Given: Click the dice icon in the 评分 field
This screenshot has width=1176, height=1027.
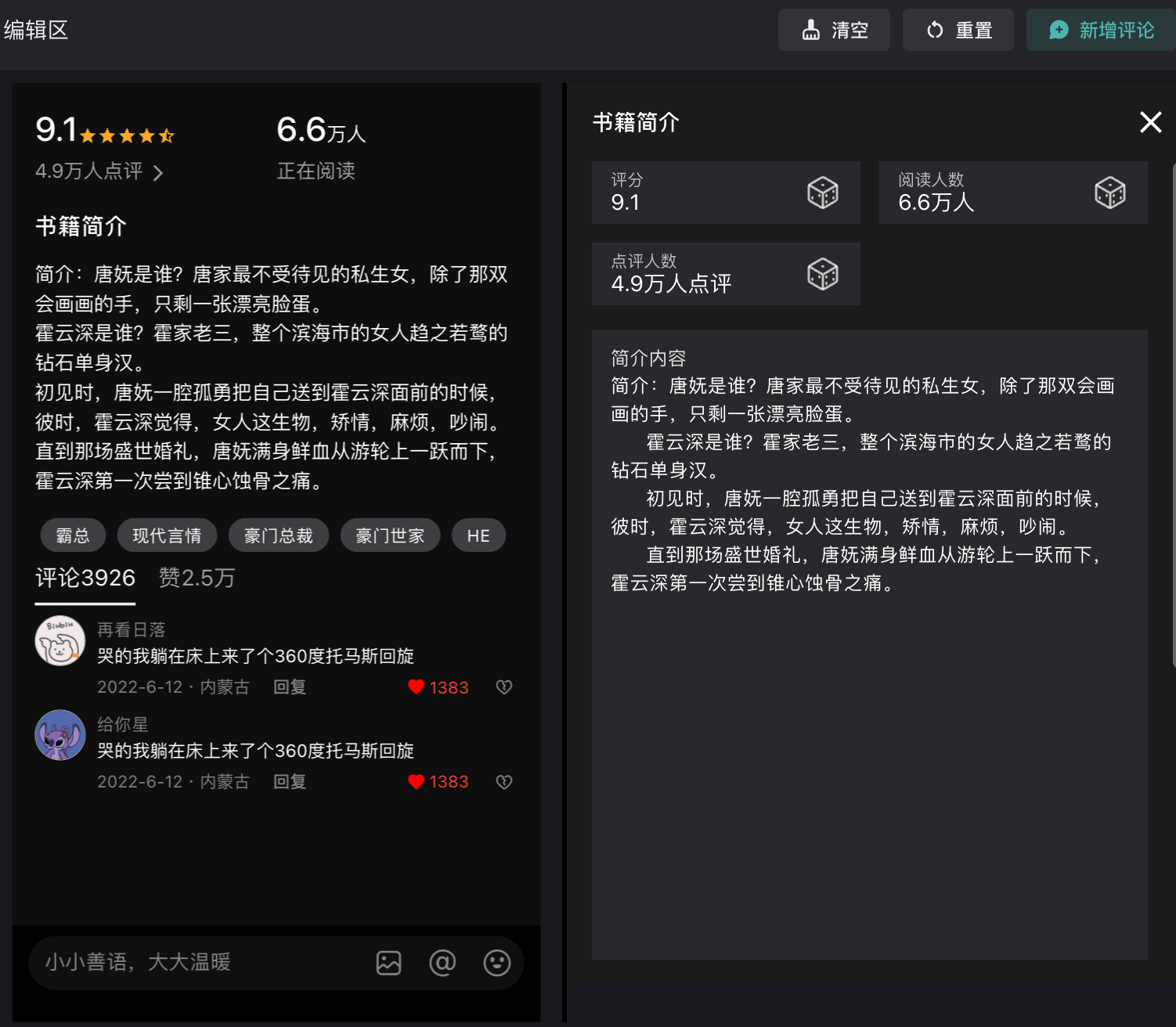Looking at the screenshot, I should click(x=822, y=193).
